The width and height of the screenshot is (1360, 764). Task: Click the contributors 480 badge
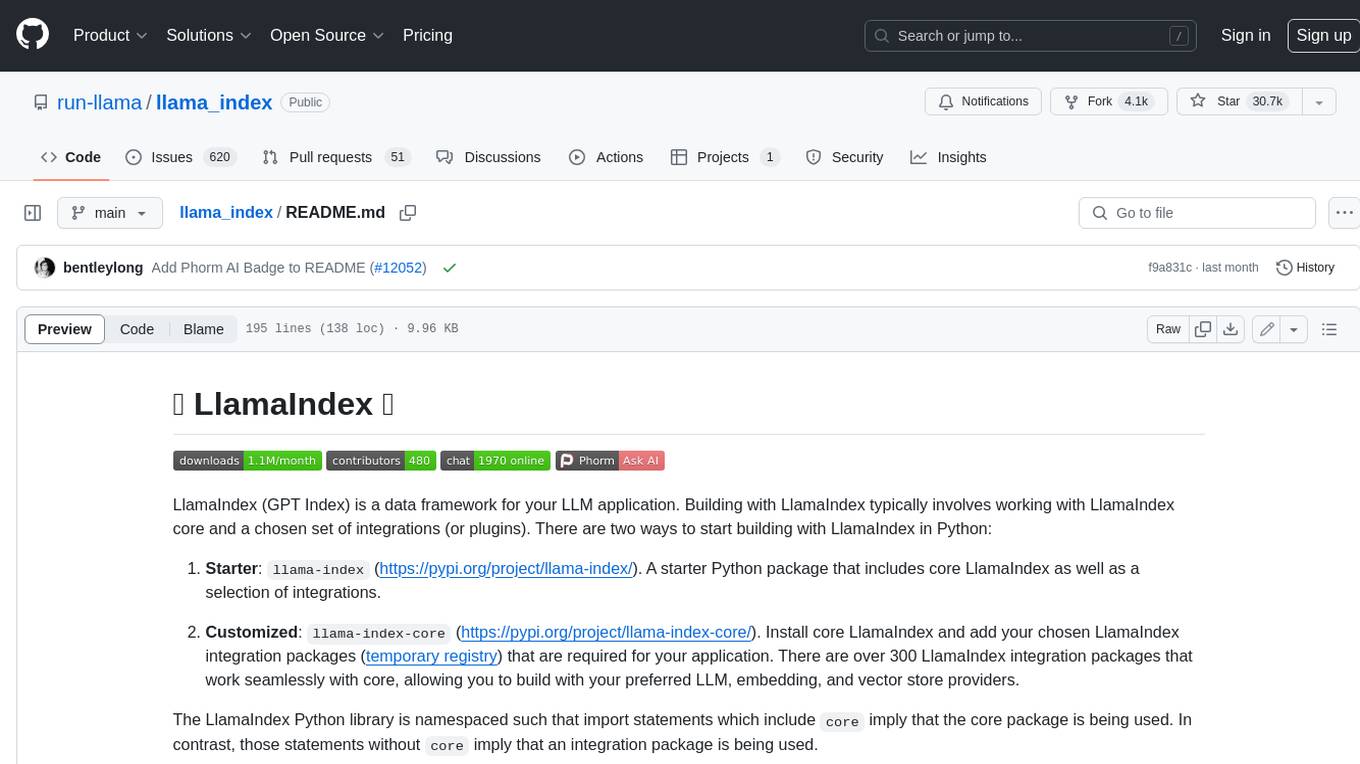[x=381, y=461]
